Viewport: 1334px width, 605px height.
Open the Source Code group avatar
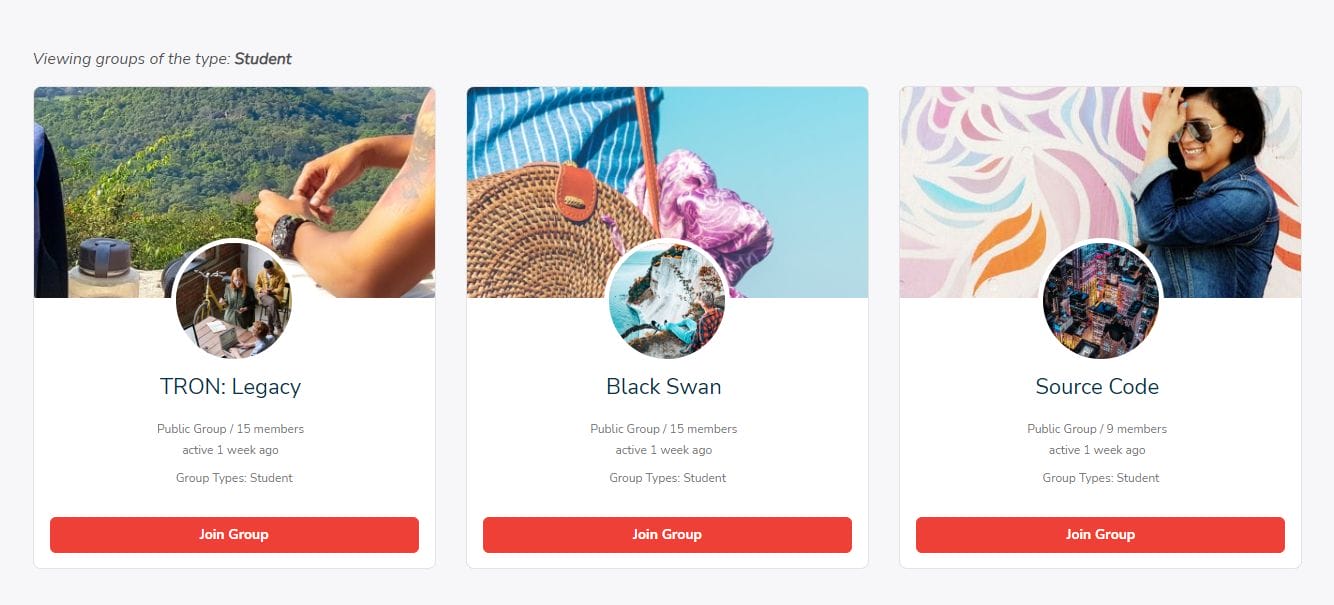click(x=1100, y=300)
